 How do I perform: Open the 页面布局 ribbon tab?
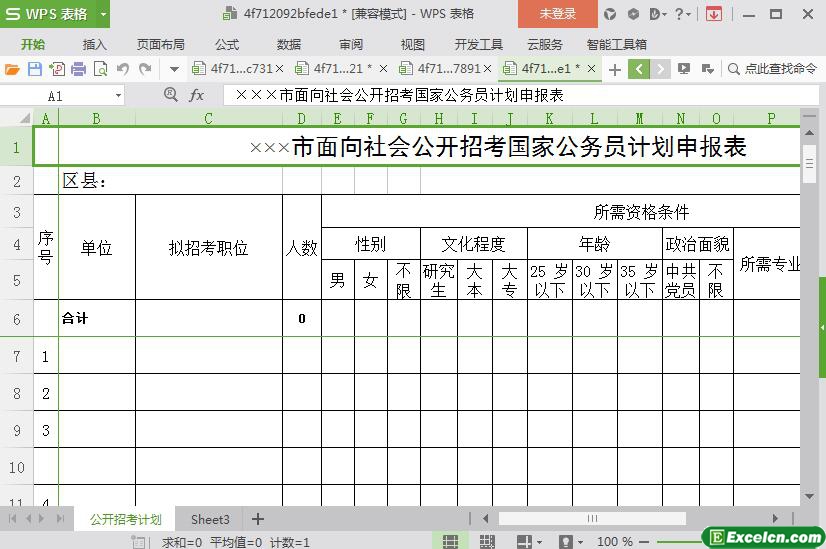[161, 45]
